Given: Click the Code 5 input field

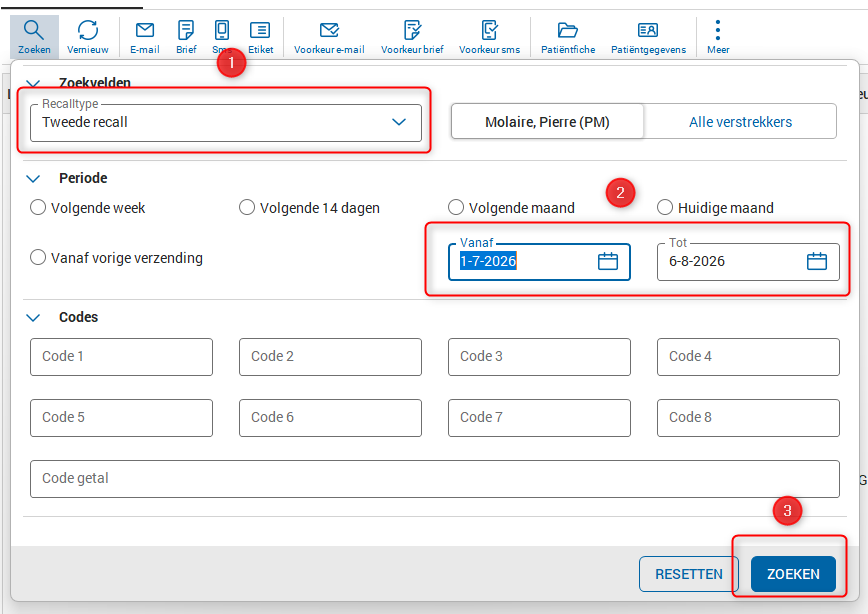Looking at the screenshot, I should click(x=121, y=418).
